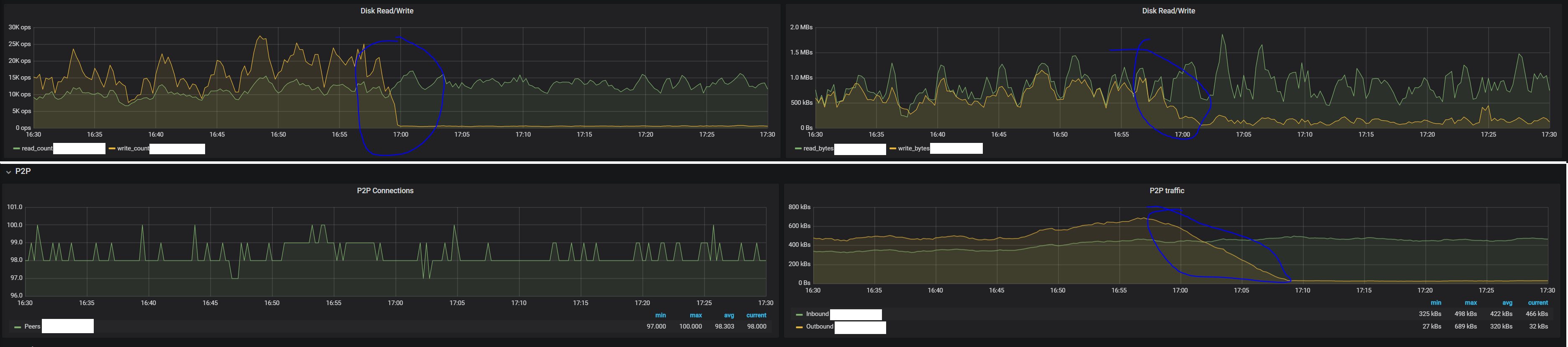Select the Inbound current value 466 kBs

[x=1536, y=314]
